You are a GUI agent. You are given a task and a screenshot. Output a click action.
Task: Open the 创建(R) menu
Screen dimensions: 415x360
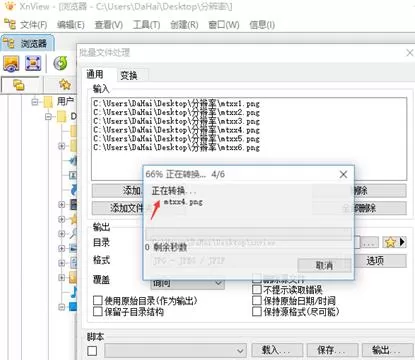(184, 25)
